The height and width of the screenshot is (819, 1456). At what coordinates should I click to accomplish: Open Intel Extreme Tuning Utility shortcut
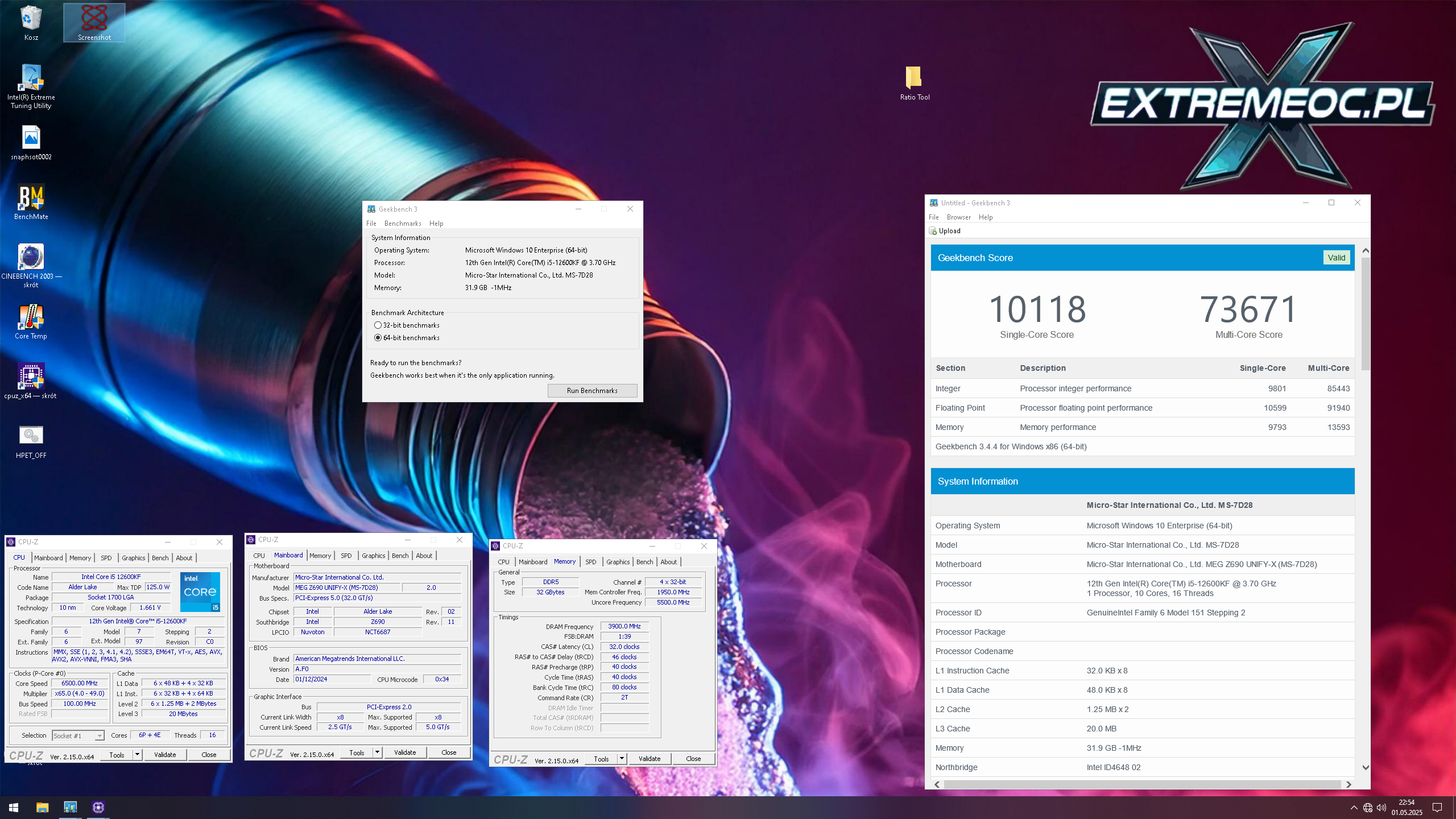tap(31, 86)
